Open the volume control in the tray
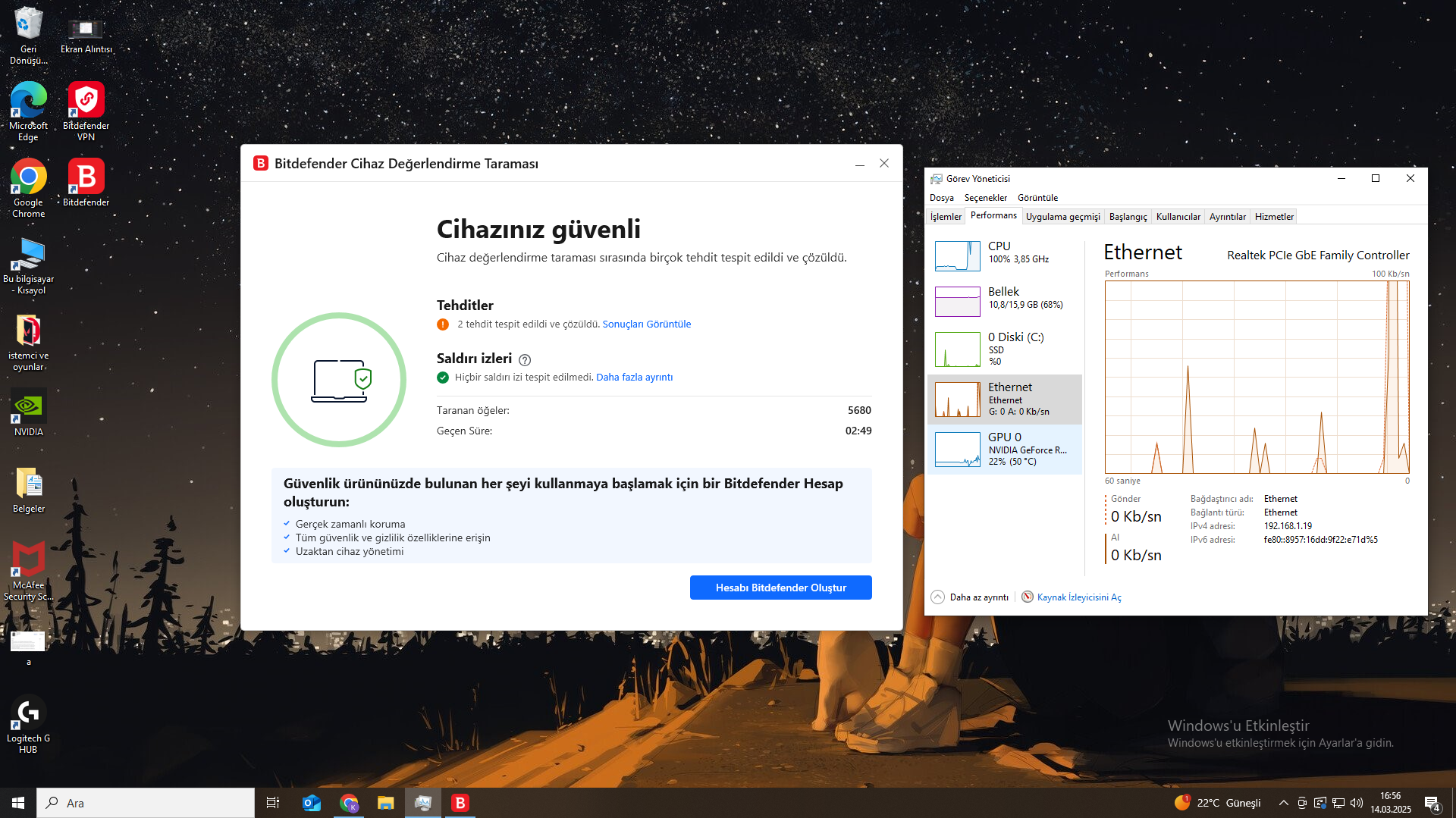 1357,803
